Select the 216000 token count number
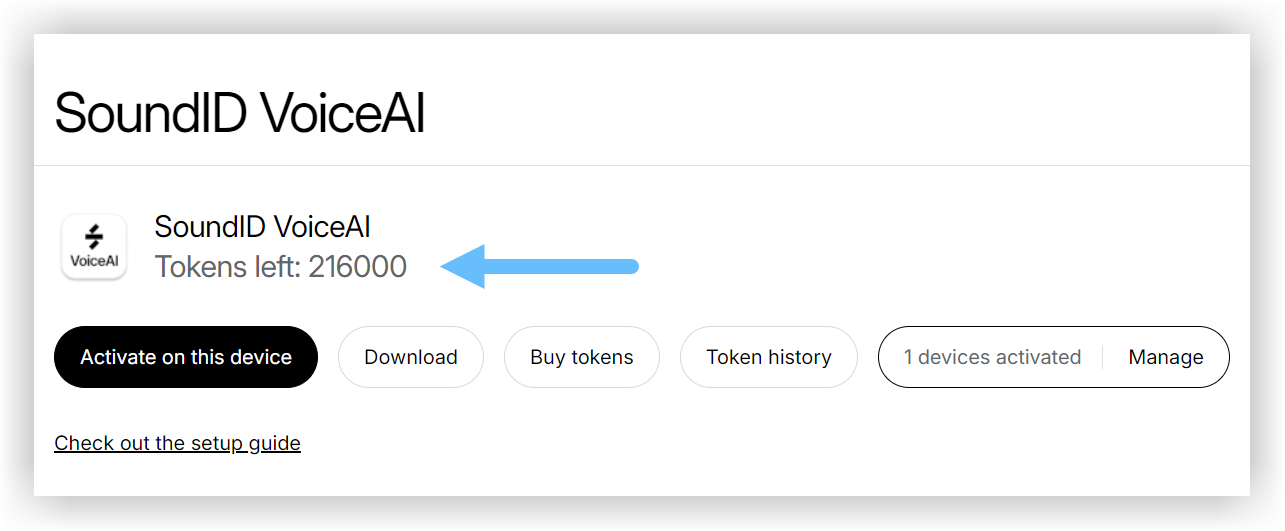 [x=358, y=267]
